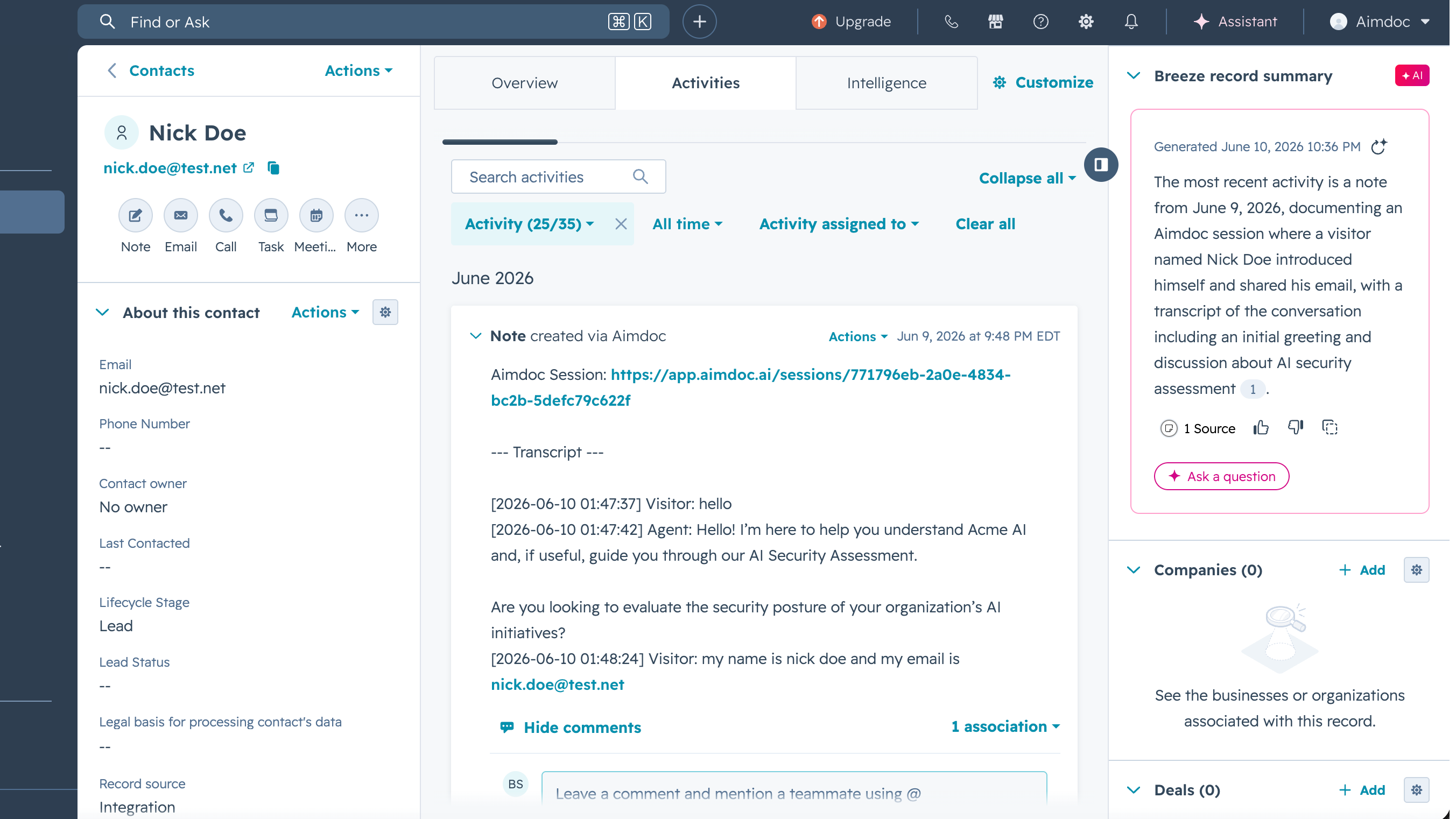Open the marketplace storefront icon

pyautogui.click(x=995, y=22)
